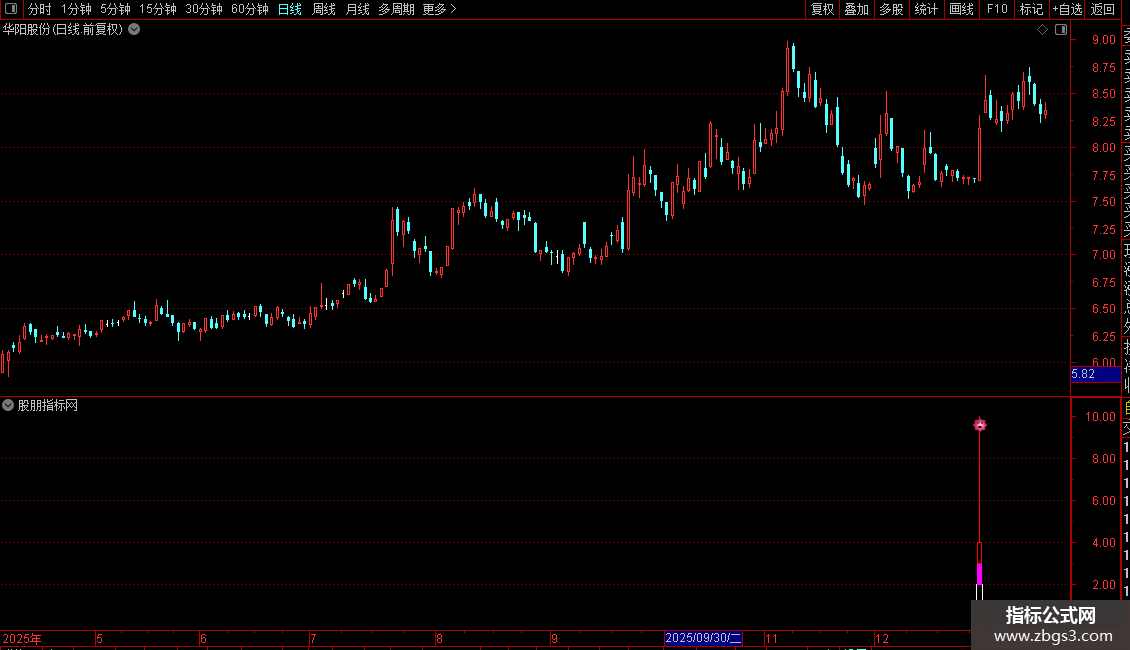Select the 15分钟 period
1130x650 pixels.
click(157, 9)
